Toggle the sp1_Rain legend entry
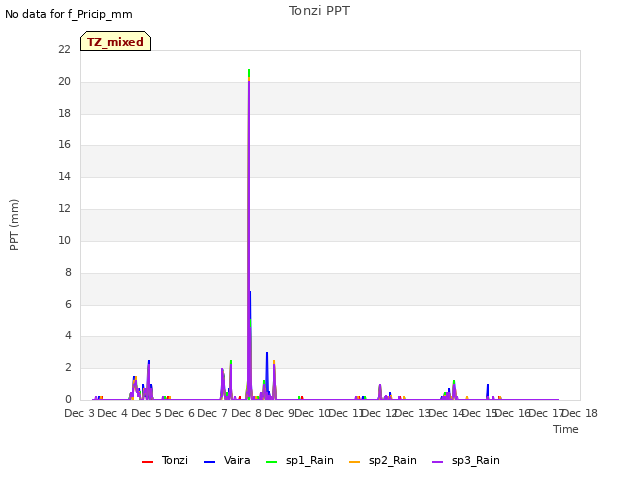The width and height of the screenshot is (640, 480). [x=300, y=460]
